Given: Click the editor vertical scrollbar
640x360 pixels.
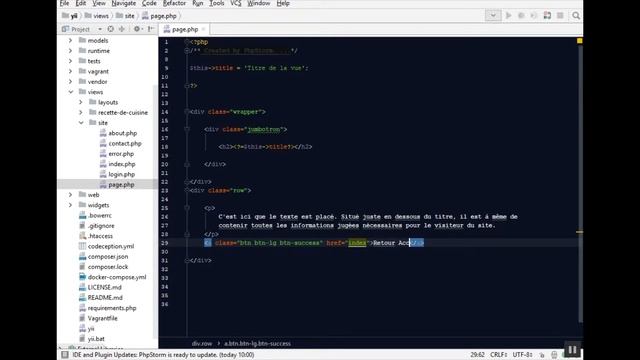Looking at the screenshot, I should pos(580,184).
